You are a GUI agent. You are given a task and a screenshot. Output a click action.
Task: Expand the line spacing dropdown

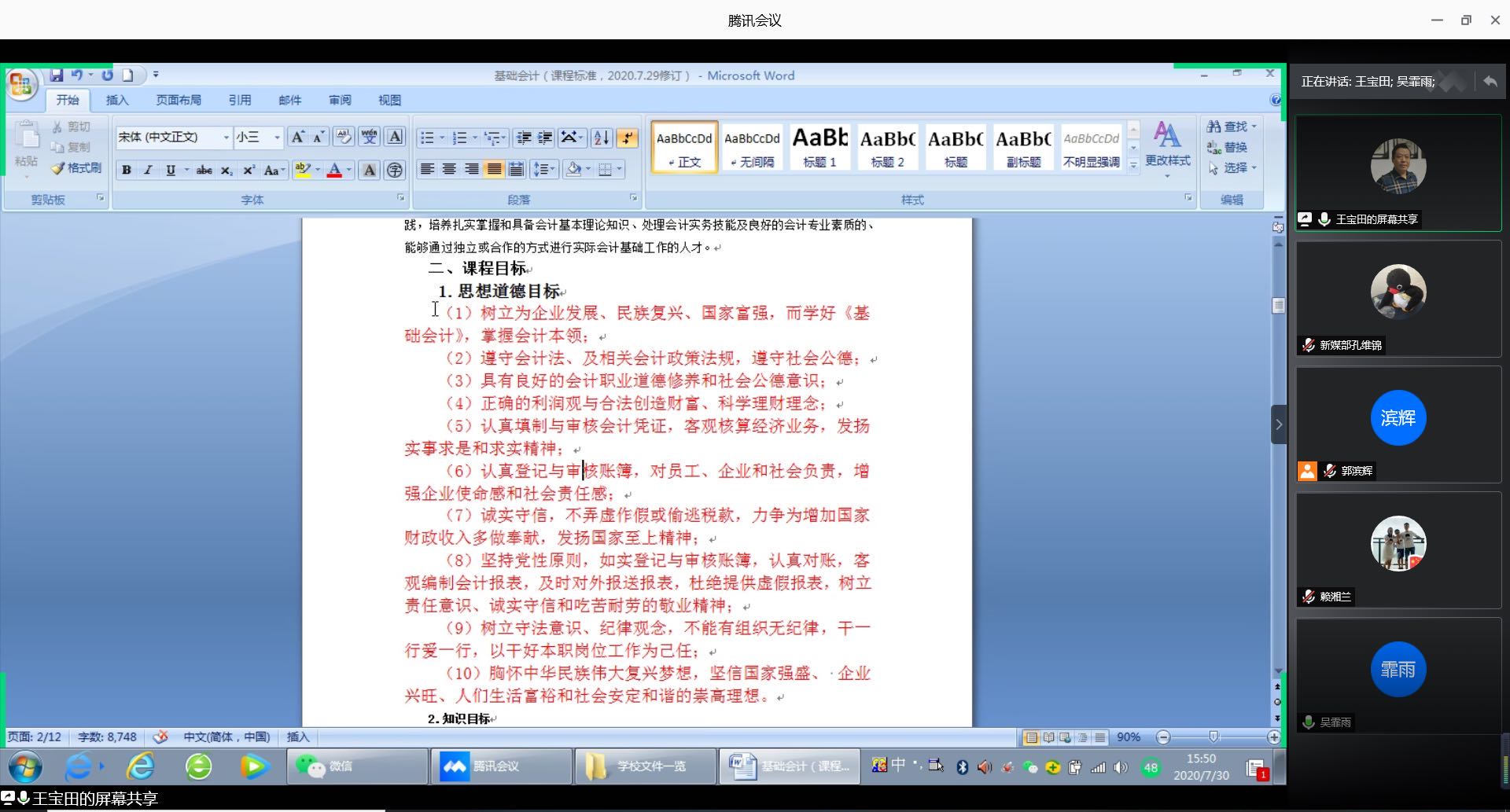pyautogui.click(x=553, y=169)
